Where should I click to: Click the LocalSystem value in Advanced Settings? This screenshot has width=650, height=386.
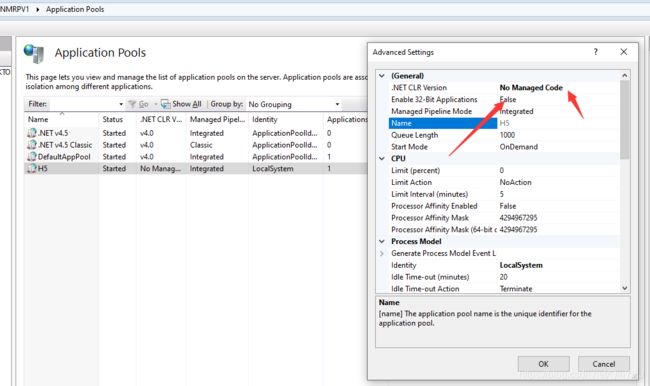click(x=521, y=265)
